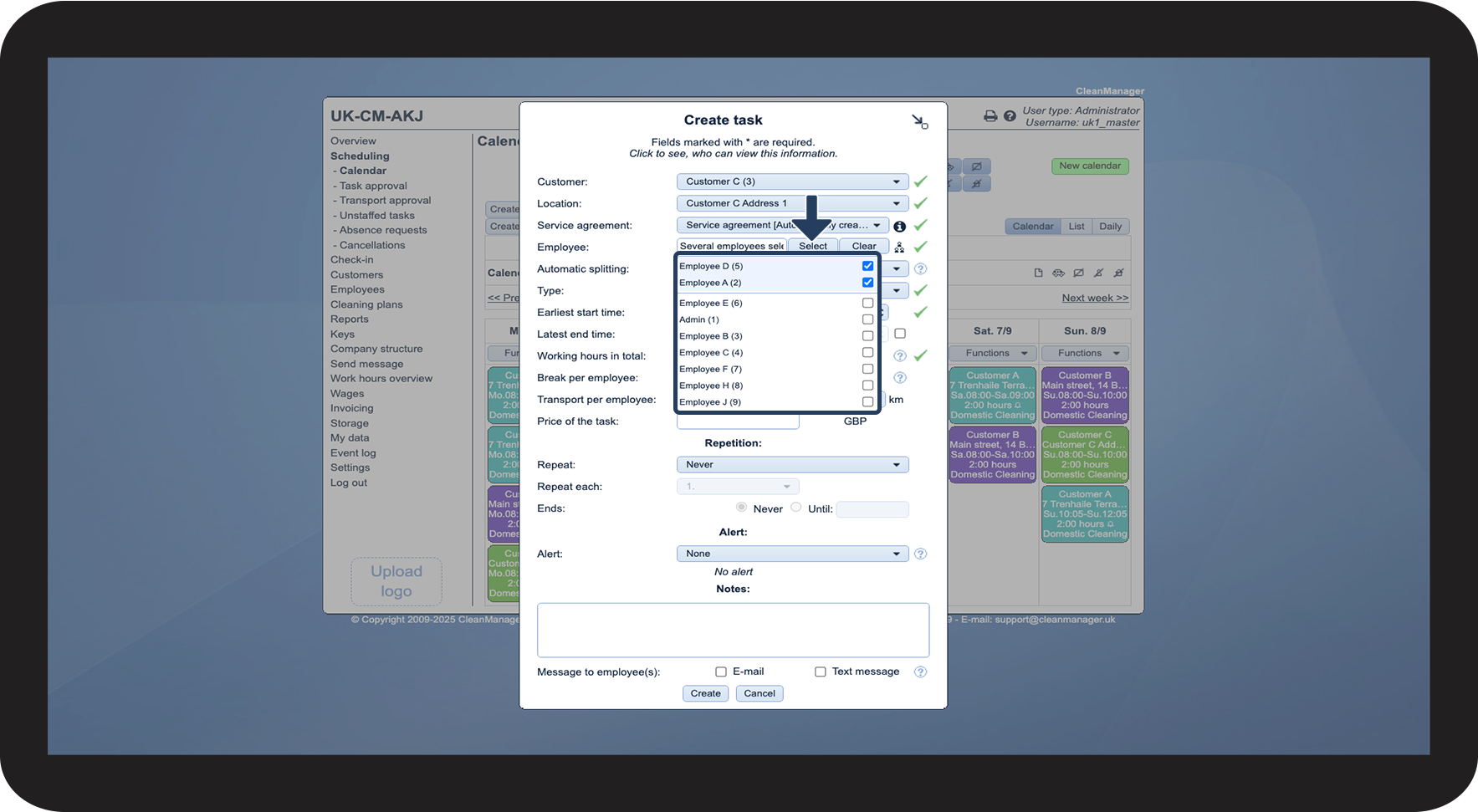
Task: Select the Never radio button under Ends
Action: point(741,508)
